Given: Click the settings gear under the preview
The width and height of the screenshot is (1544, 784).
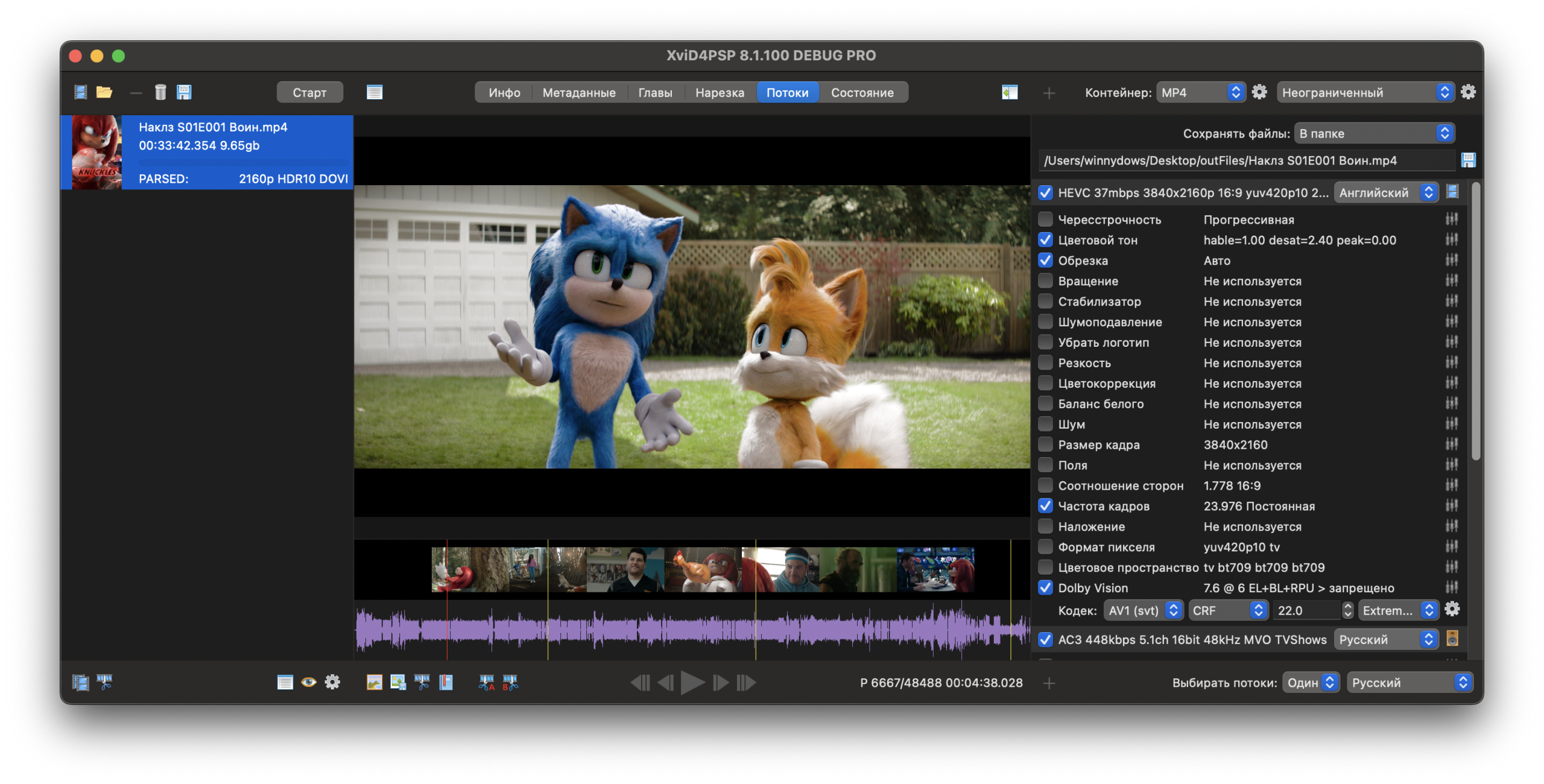Looking at the screenshot, I should 332,682.
